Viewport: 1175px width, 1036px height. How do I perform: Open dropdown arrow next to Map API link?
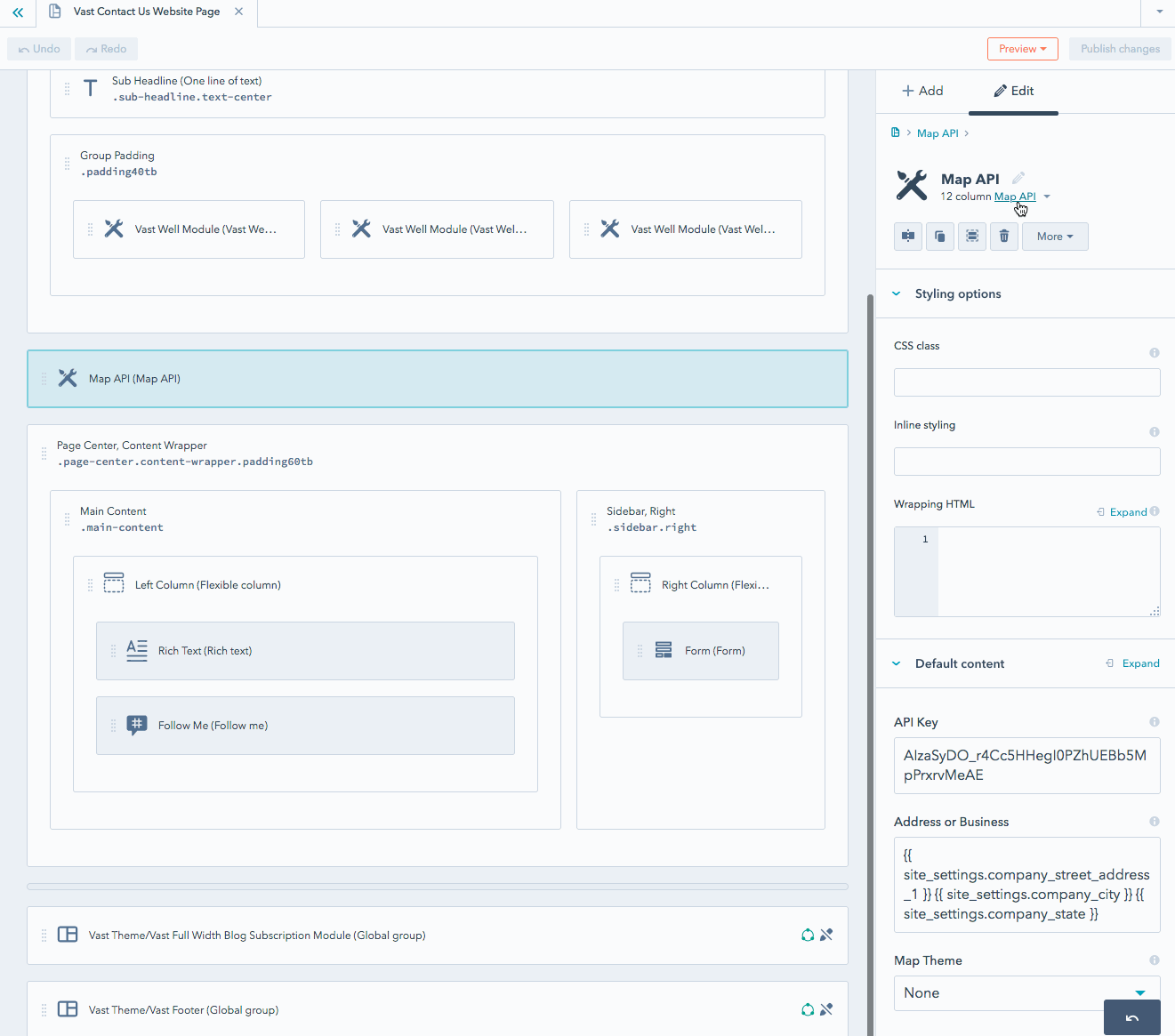pos(1047,197)
